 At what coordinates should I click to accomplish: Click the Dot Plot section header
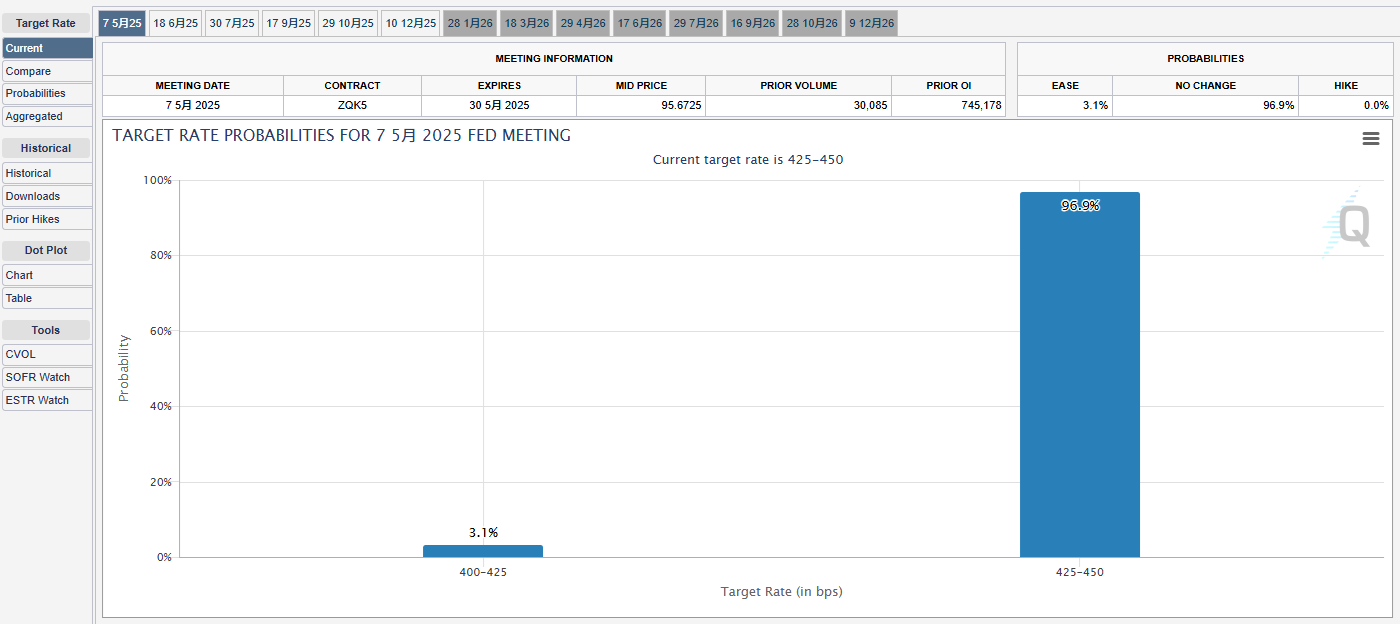(x=46, y=250)
